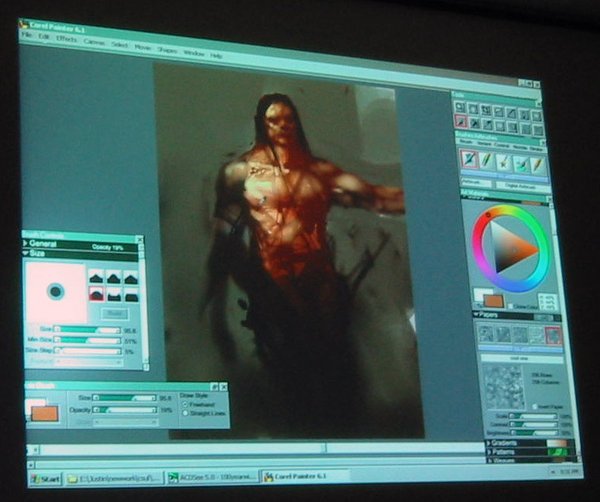Open the Window menu

tap(194, 53)
